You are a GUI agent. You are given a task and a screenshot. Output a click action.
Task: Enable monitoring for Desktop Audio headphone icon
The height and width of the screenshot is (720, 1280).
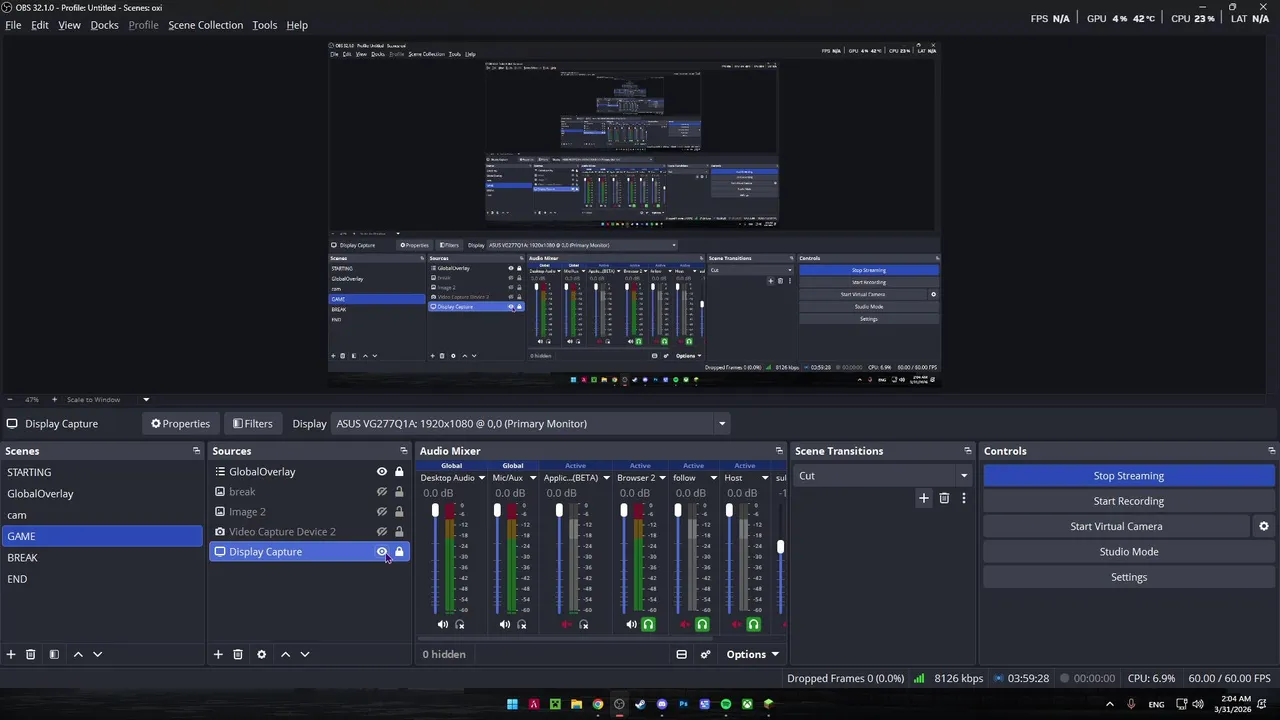(x=460, y=624)
